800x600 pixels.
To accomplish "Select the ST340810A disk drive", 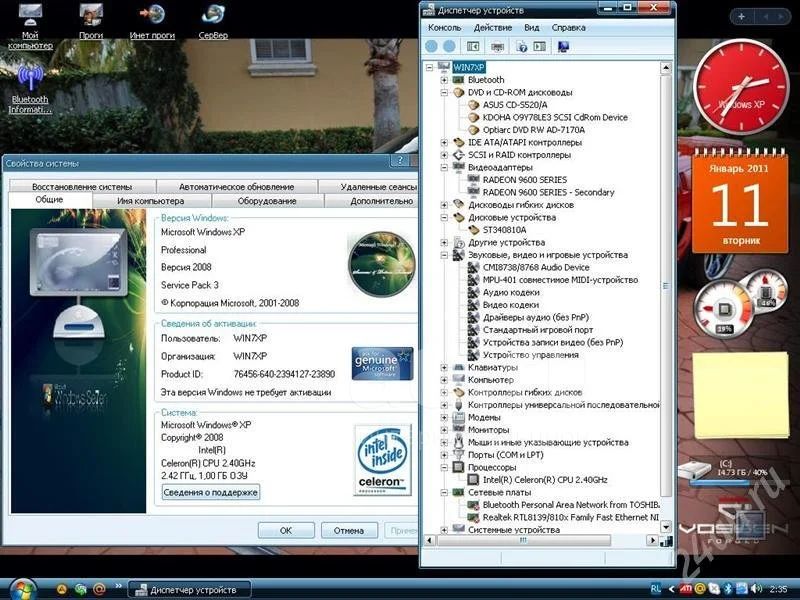I will click(x=505, y=230).
